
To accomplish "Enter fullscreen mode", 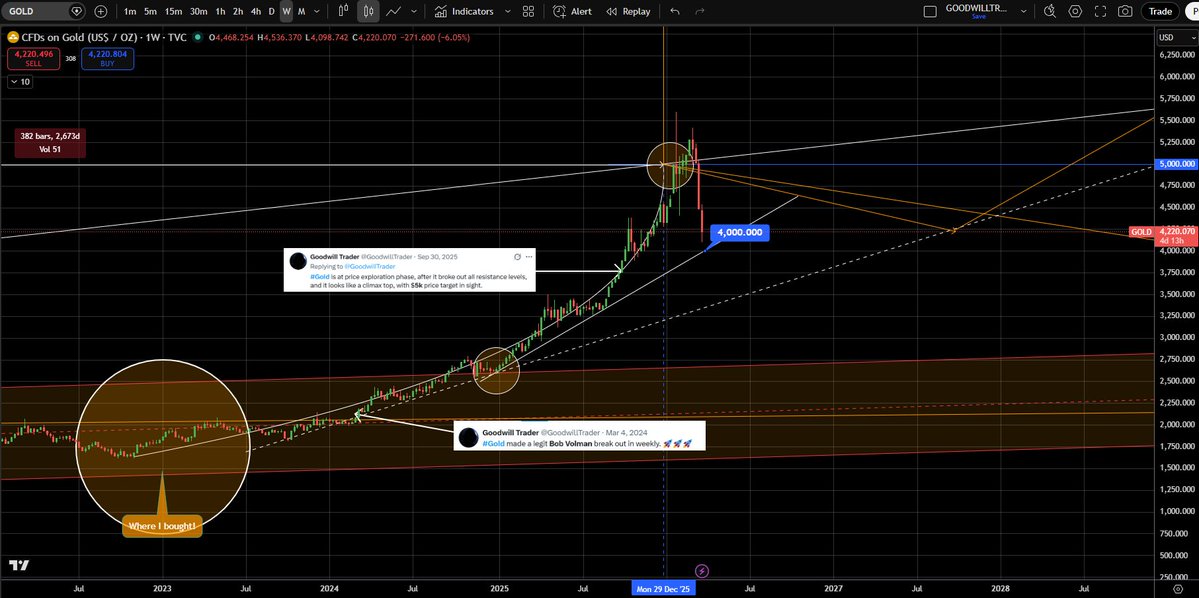I will click(1100, 11).
